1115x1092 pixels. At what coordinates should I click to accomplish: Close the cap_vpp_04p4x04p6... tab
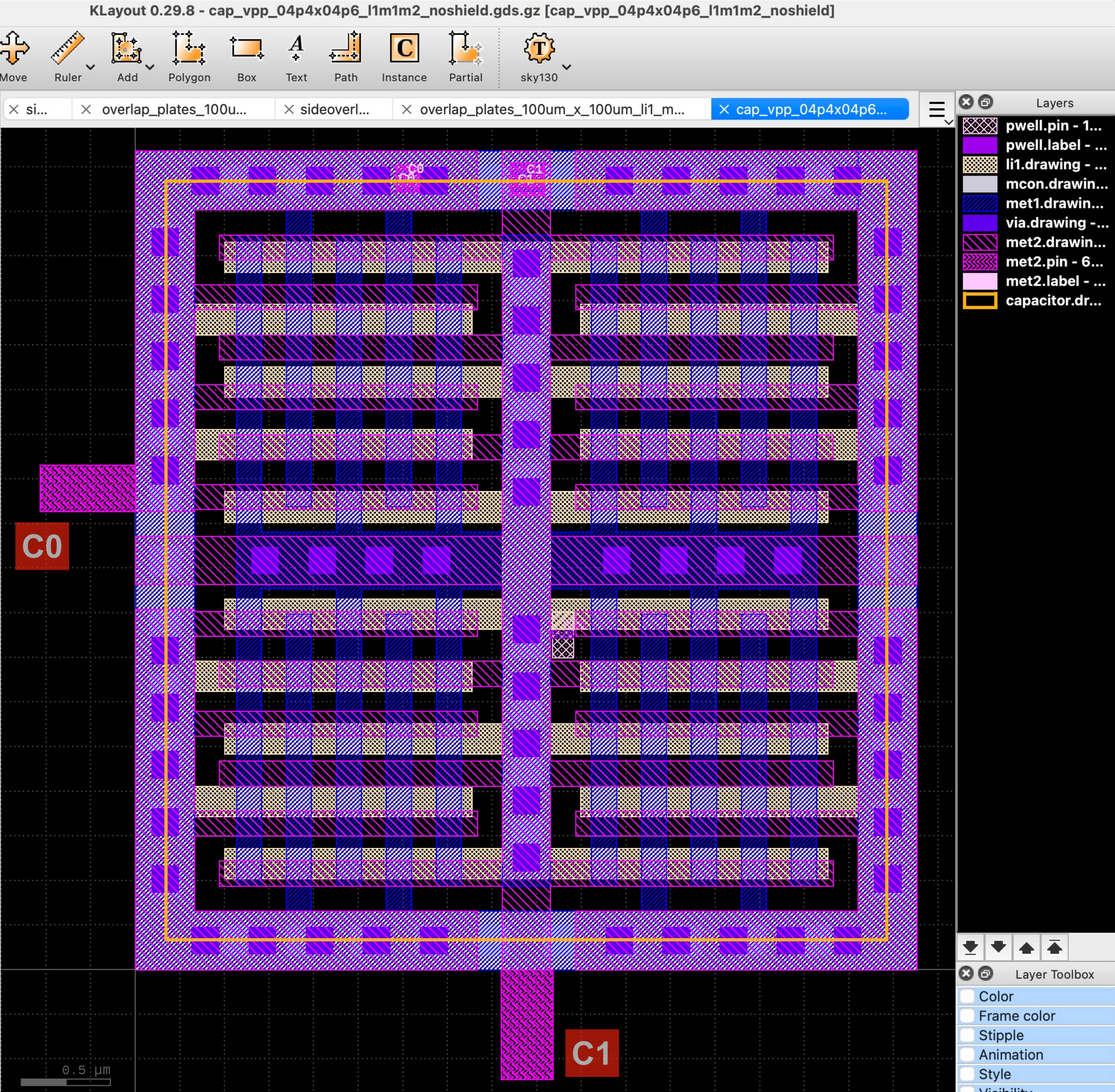pyautogui.click(x=724, y=109)
